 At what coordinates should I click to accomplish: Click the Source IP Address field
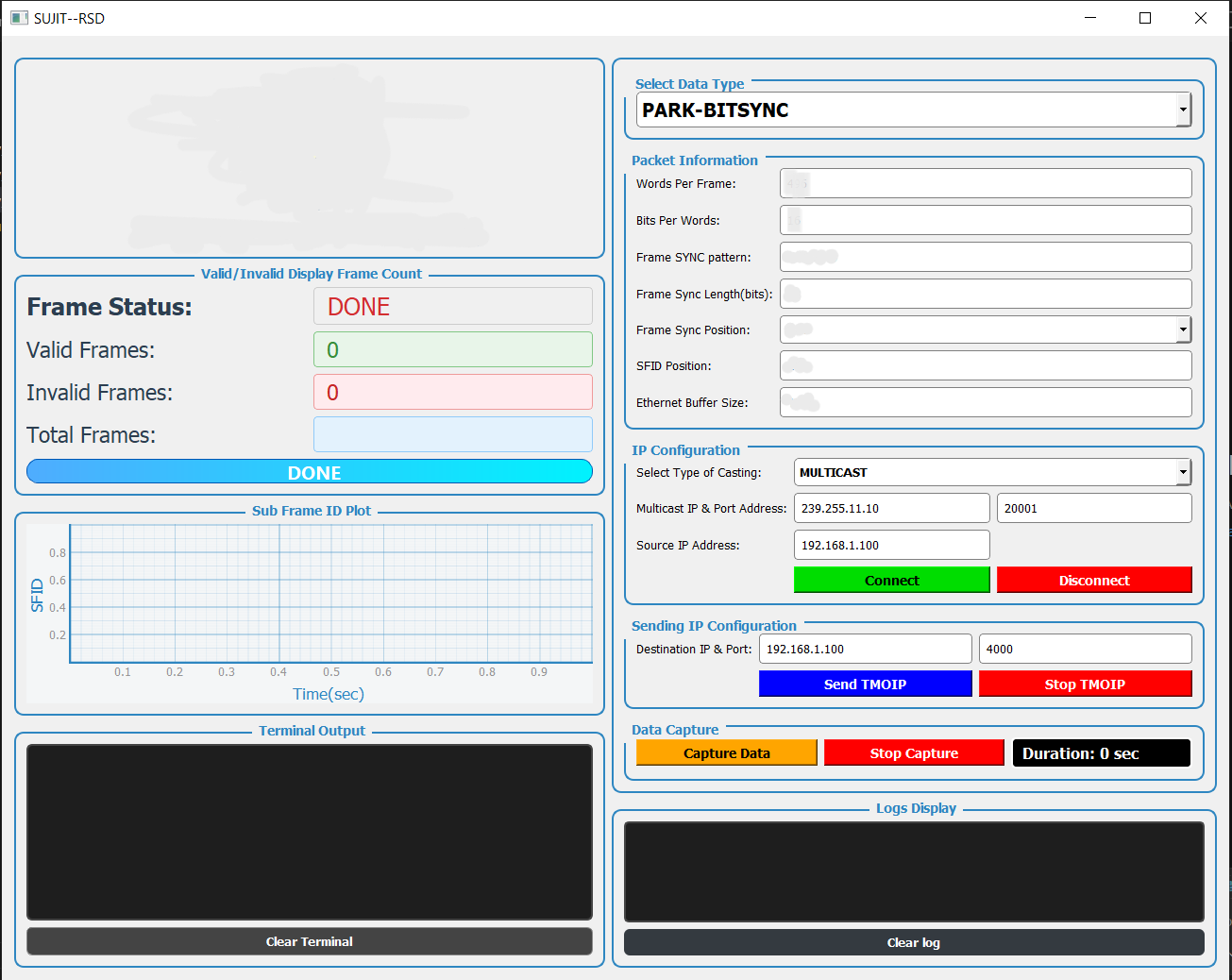pos(891,545)
